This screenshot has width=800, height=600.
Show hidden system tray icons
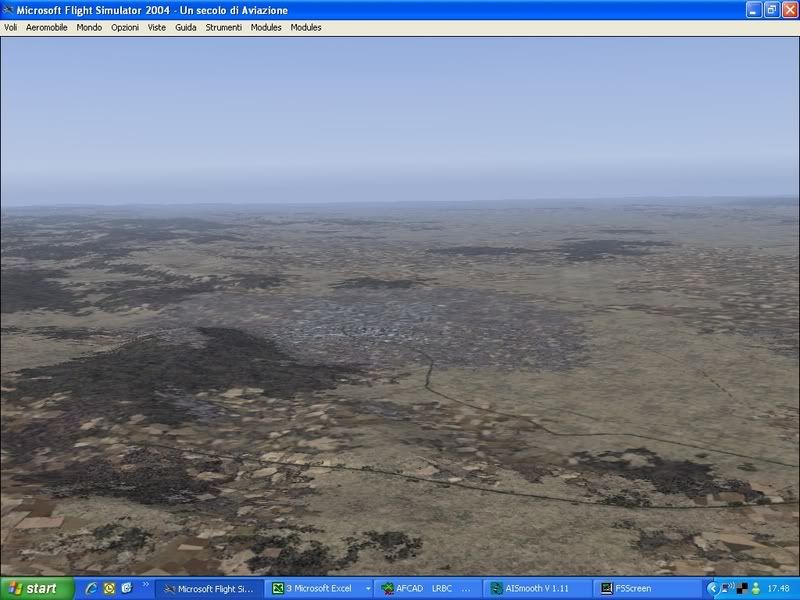(712, 589)
